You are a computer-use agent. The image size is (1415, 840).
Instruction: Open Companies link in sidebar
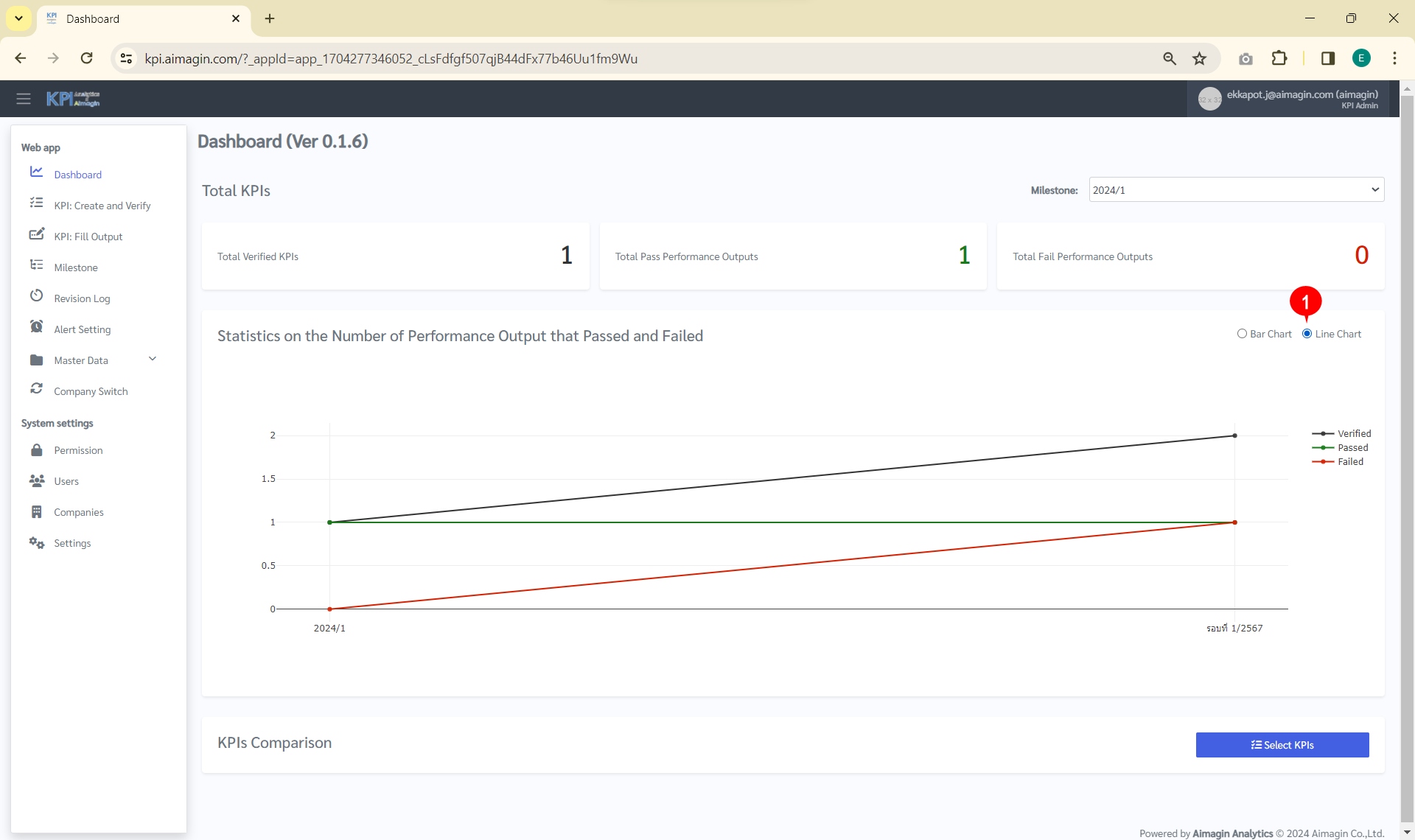[78, 512]
